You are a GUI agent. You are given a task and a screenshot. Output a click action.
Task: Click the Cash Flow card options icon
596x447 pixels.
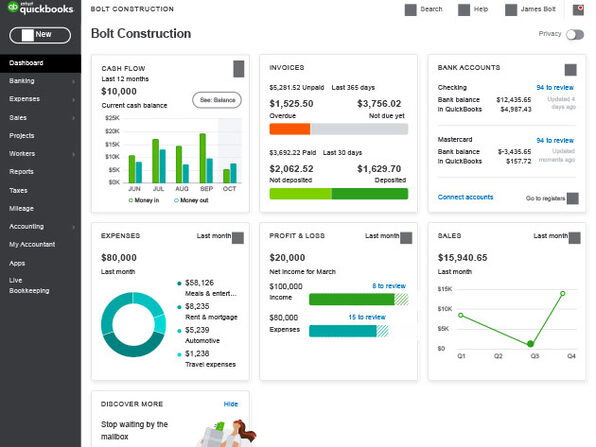pos(239,69)
